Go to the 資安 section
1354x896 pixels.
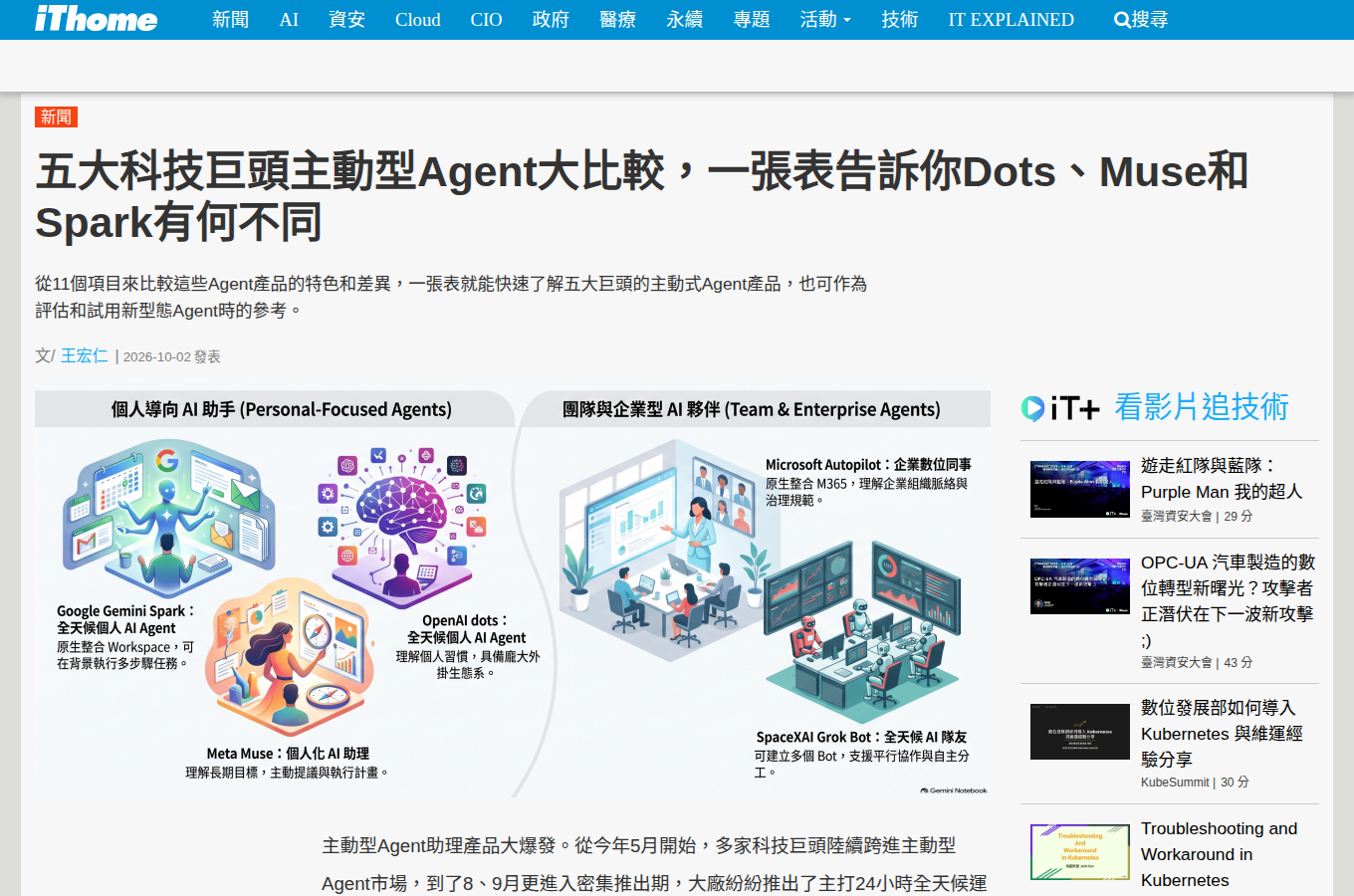pos(346,19)
